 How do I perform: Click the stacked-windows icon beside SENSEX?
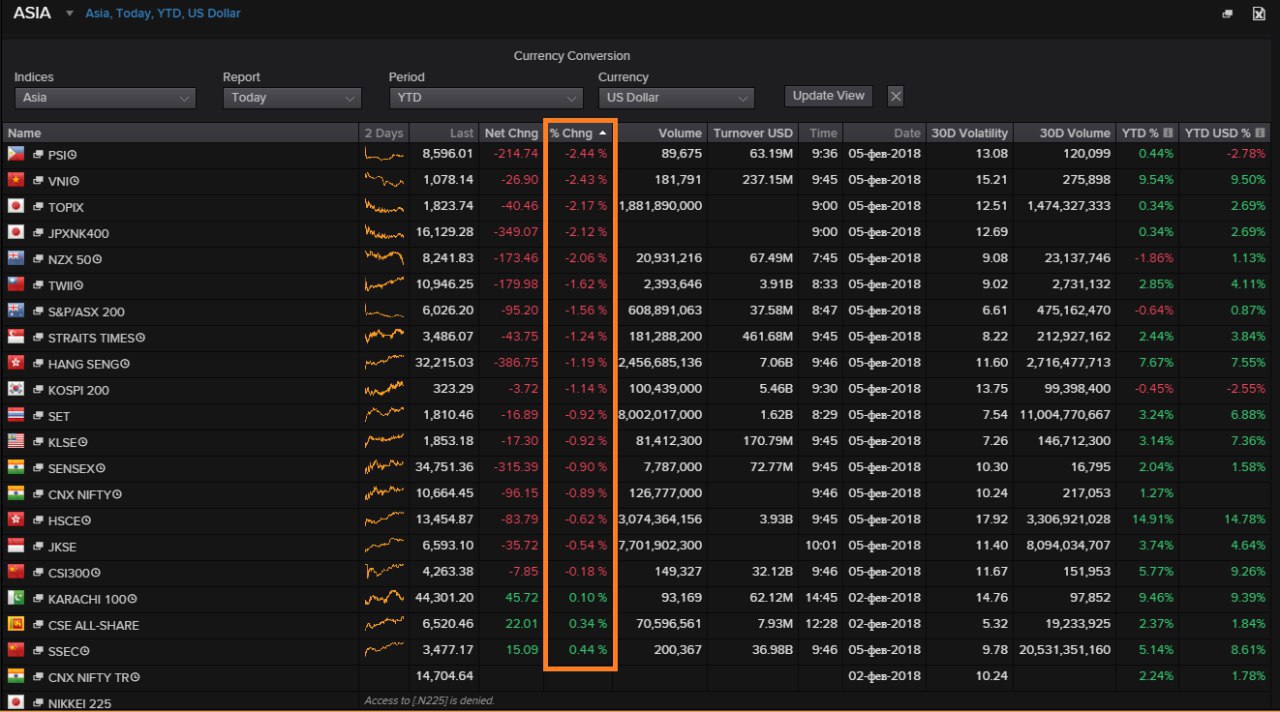click(38, 468)
